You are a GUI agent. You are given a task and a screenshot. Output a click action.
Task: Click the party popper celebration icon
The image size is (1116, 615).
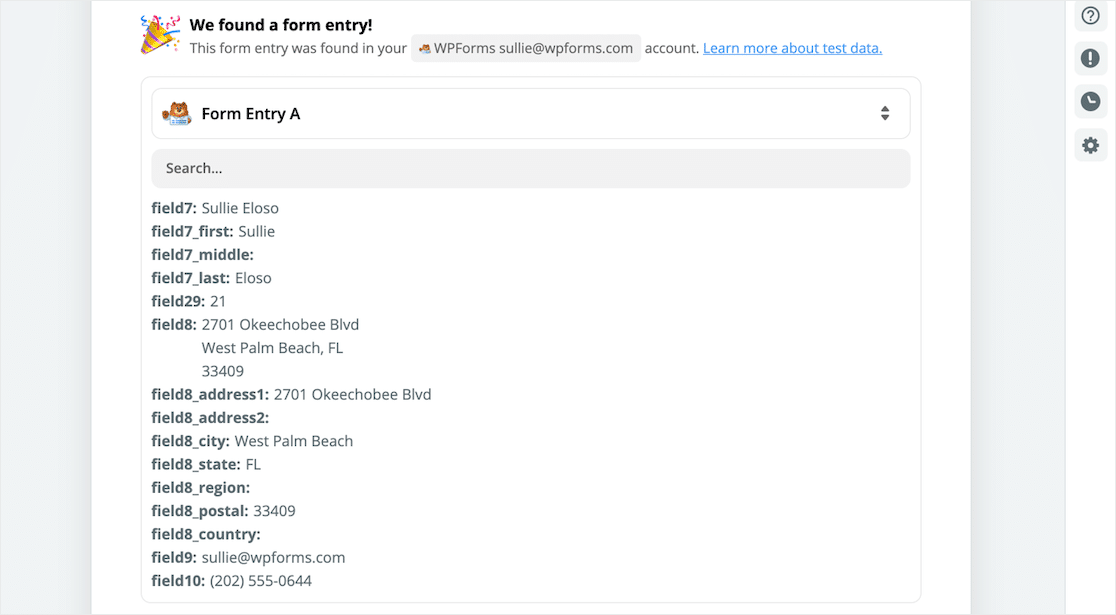click(x=159, y=35)
